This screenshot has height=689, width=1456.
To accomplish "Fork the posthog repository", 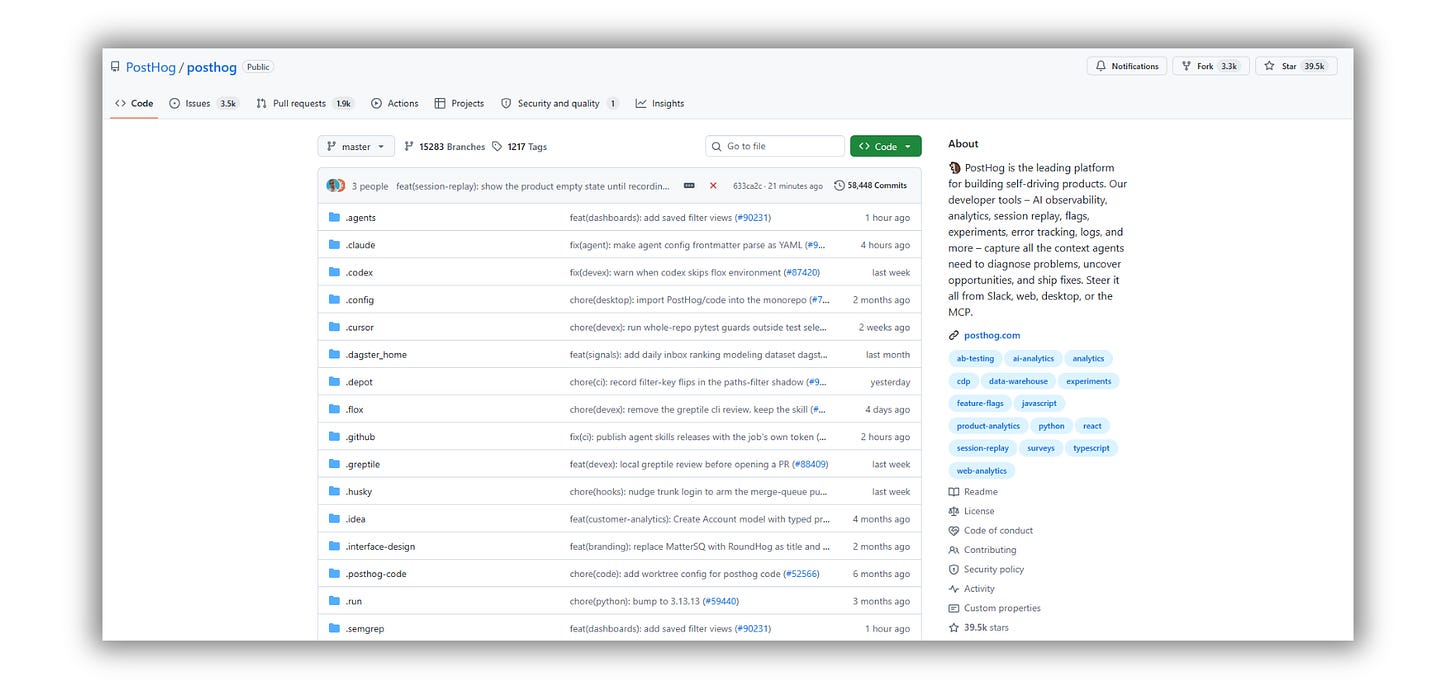I will pos(1211,66).
